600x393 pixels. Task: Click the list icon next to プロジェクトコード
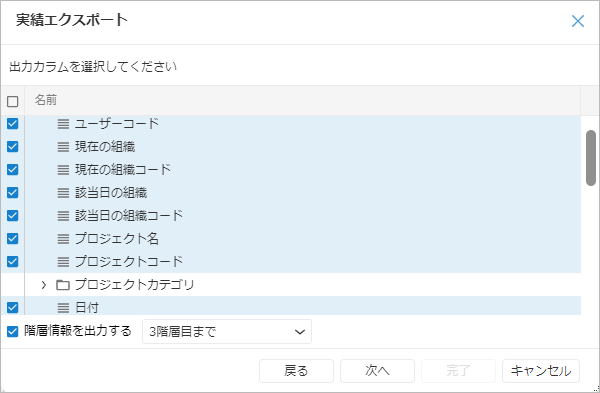click(x=63, y=262)
